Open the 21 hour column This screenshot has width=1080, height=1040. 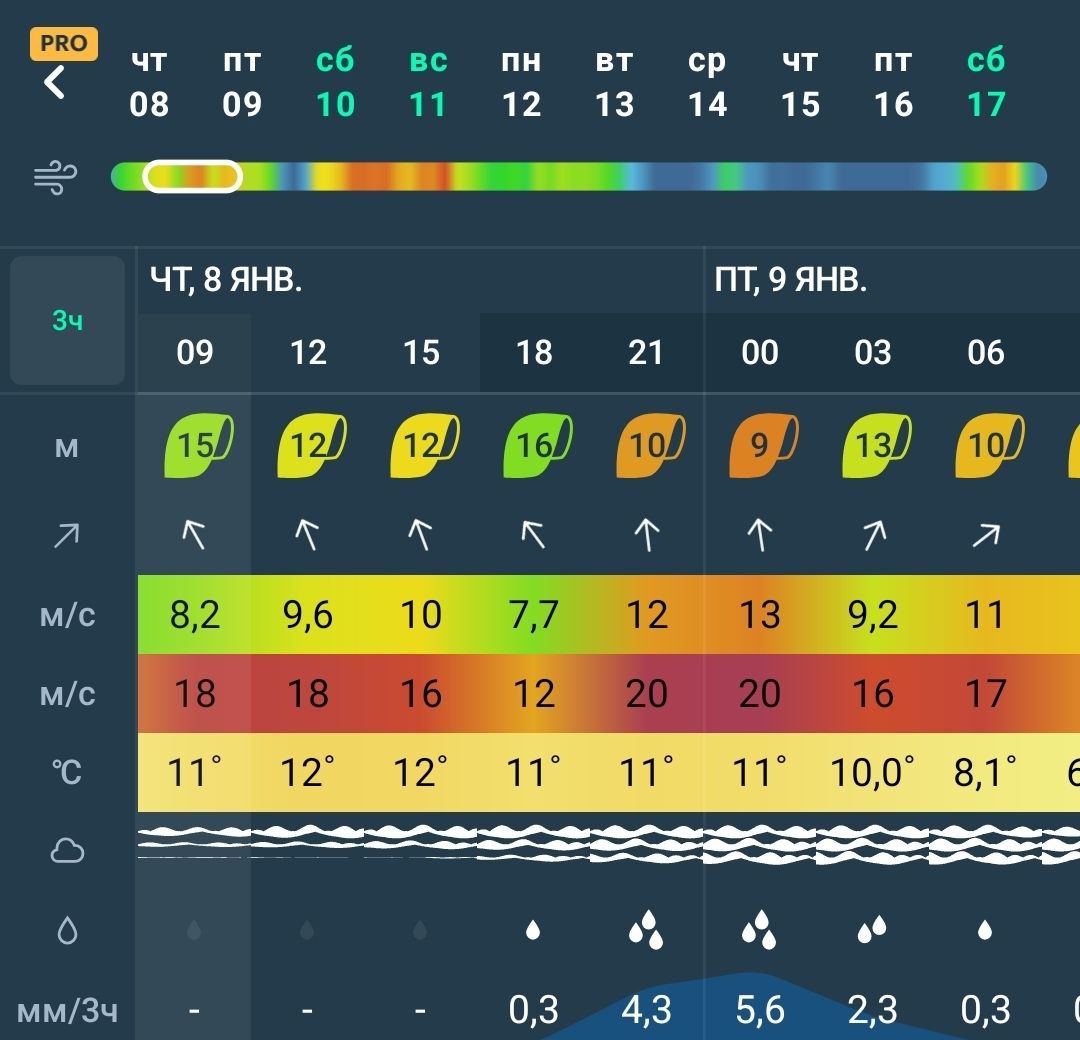pyautogui.click(x=646, y=352)
